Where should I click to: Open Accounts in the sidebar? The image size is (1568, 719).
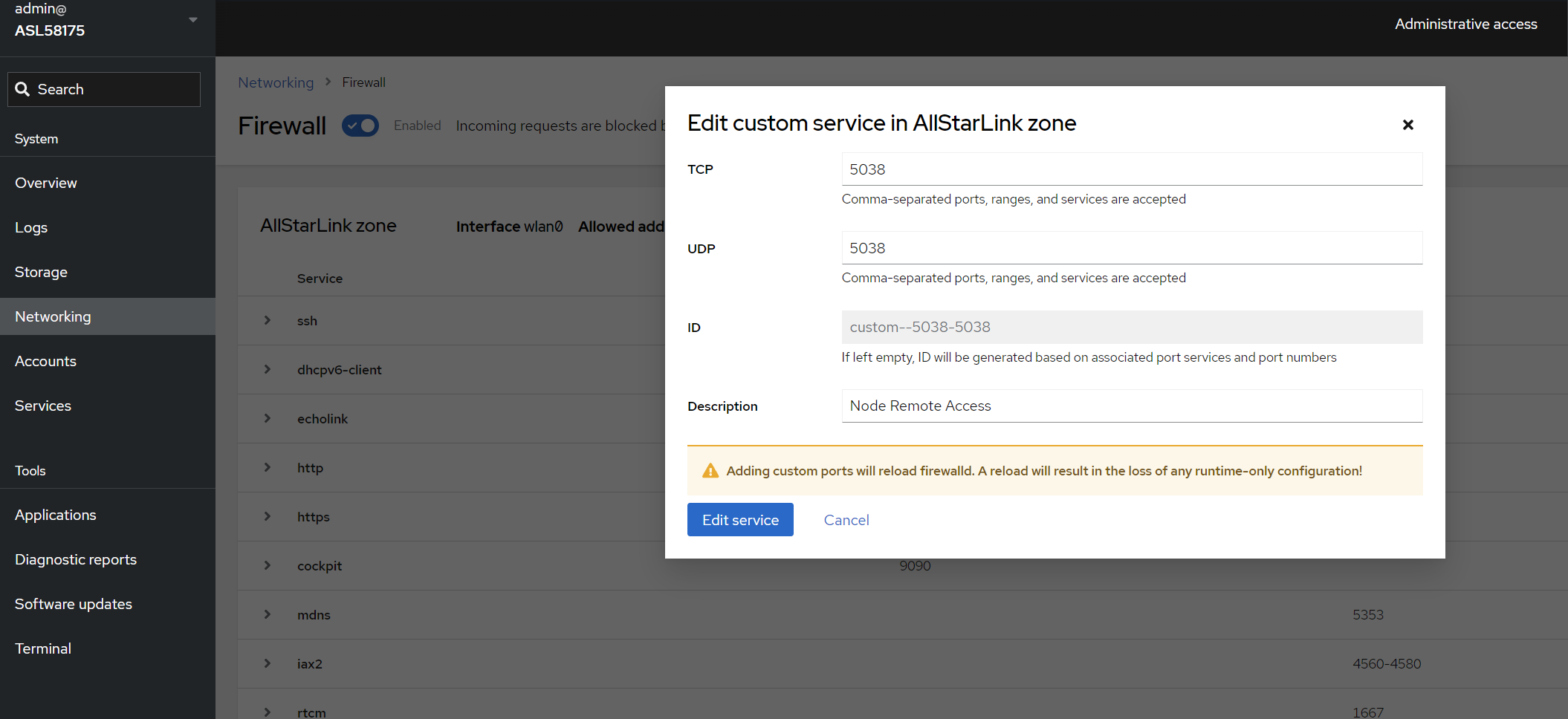[108, 361]
